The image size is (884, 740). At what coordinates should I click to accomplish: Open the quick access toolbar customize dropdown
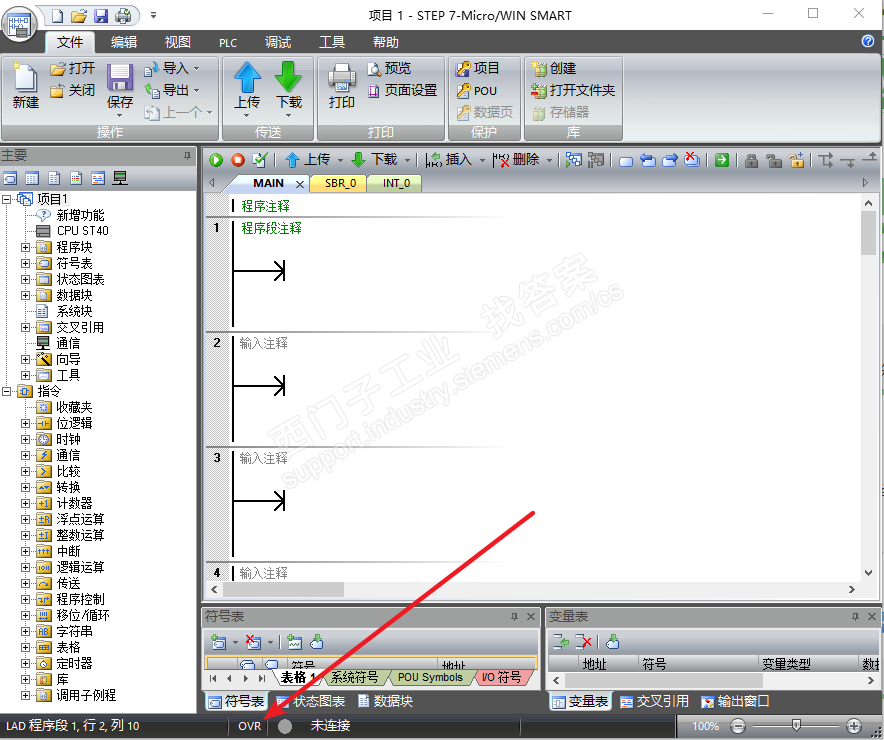coord(153,16)
